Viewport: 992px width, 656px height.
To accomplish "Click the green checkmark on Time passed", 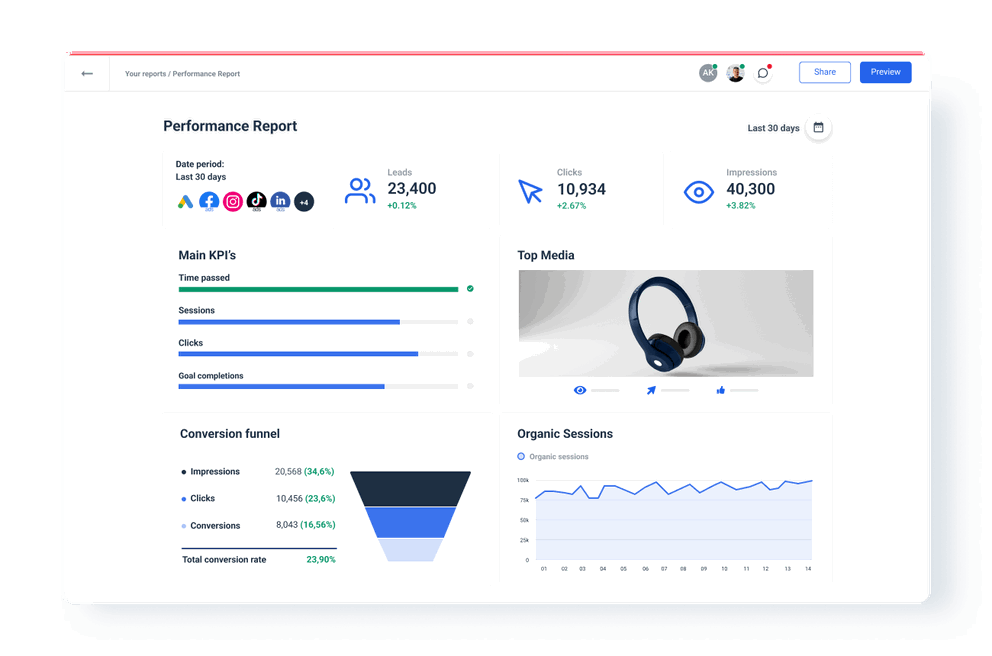I will (470, 289).
